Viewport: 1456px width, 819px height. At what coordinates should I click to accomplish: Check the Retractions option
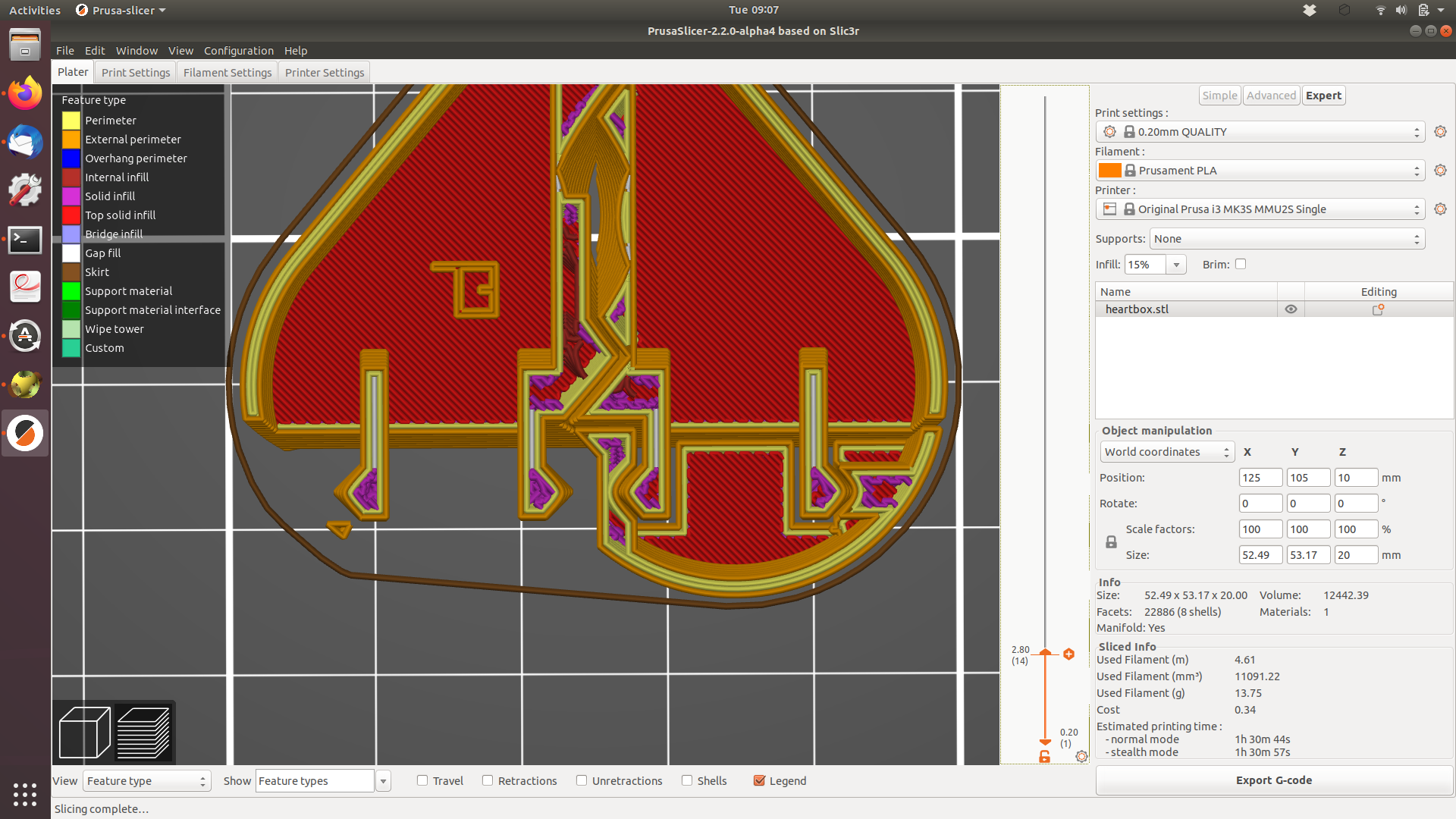(488, 780)
